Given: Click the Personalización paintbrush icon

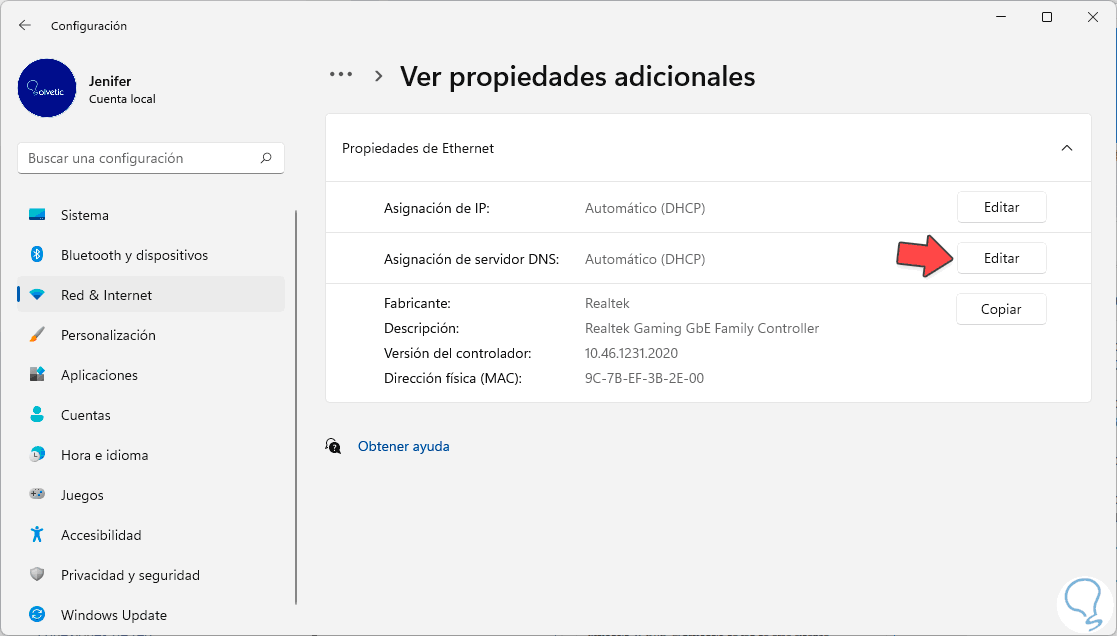Looking at the screenshot, I should coord(37,335).
